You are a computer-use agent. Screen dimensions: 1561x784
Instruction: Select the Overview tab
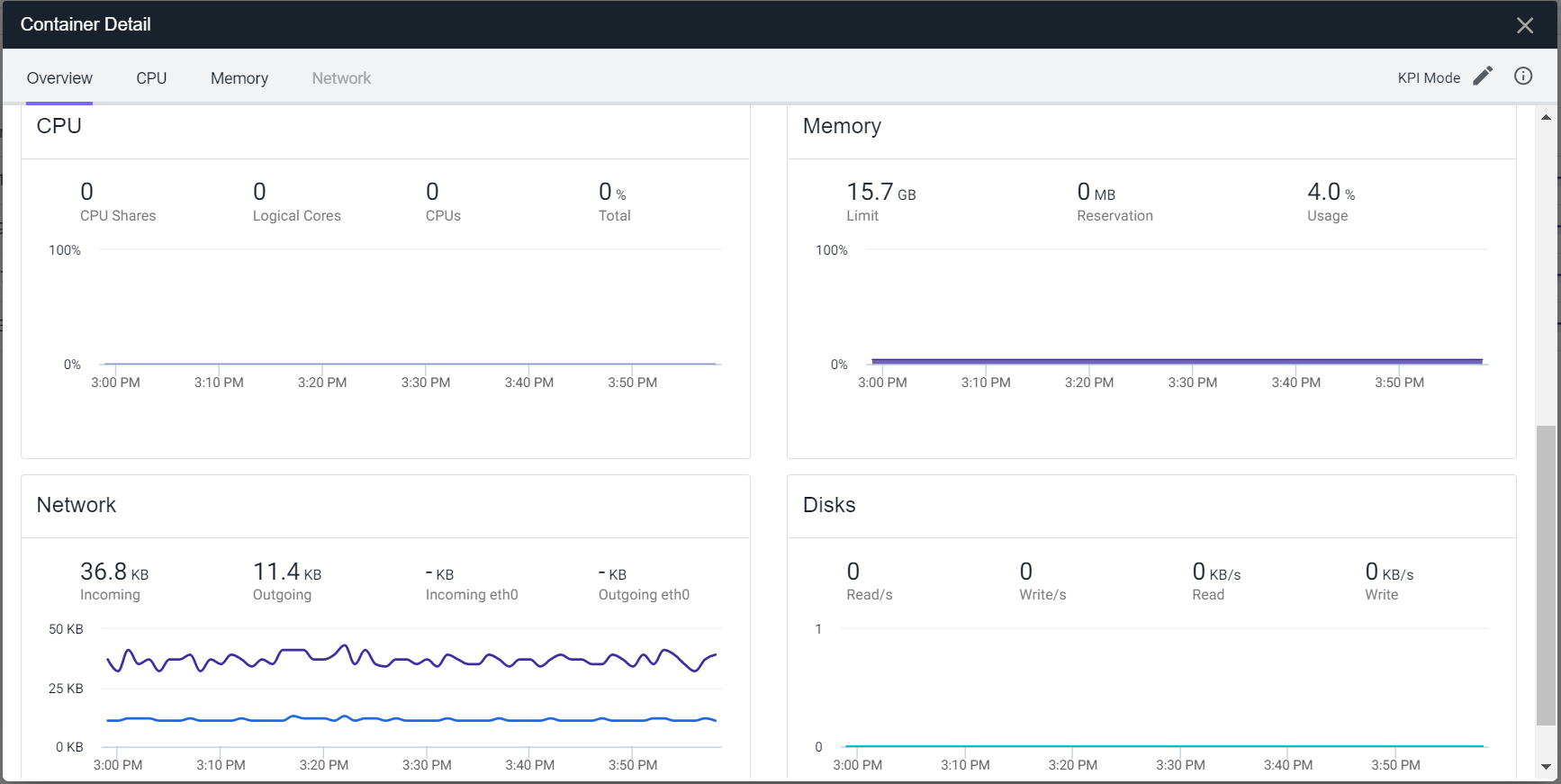pyautogui.click(x=59, y=78)
